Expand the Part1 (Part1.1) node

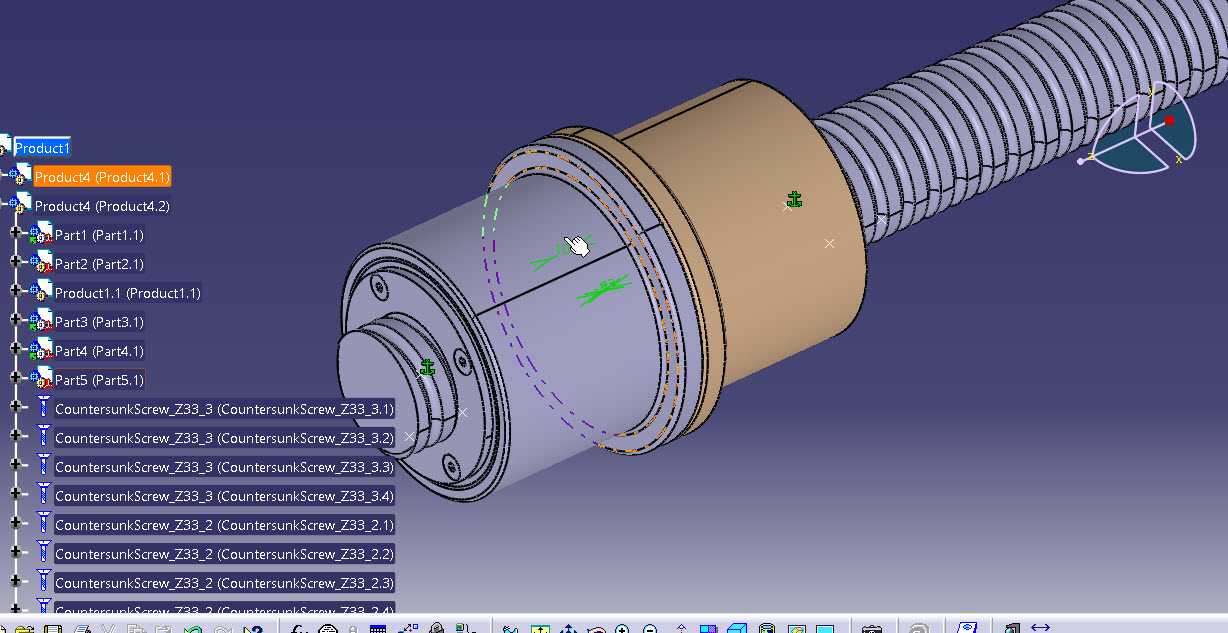click(x=15, y=233)
